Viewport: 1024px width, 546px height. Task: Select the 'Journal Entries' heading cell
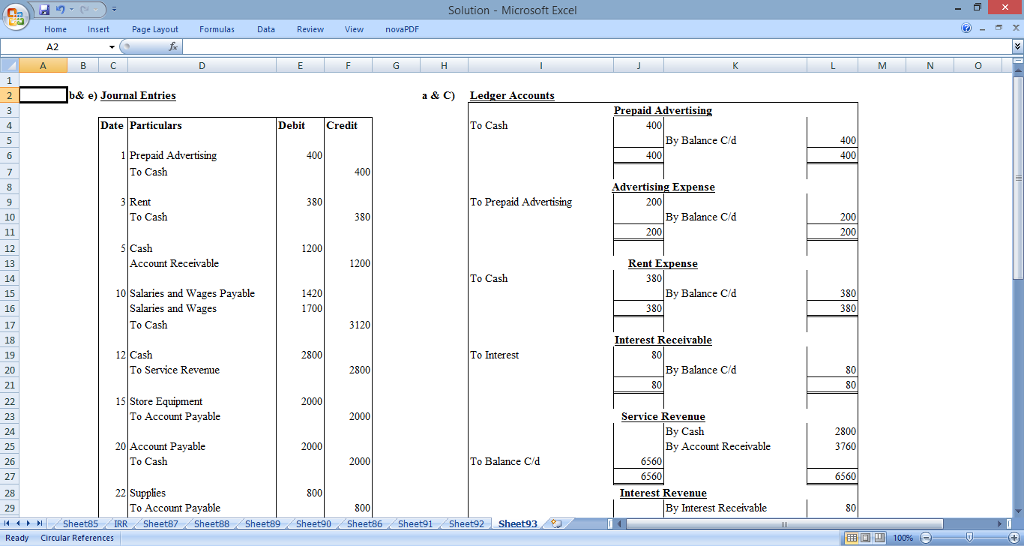(x=138, y=95)
